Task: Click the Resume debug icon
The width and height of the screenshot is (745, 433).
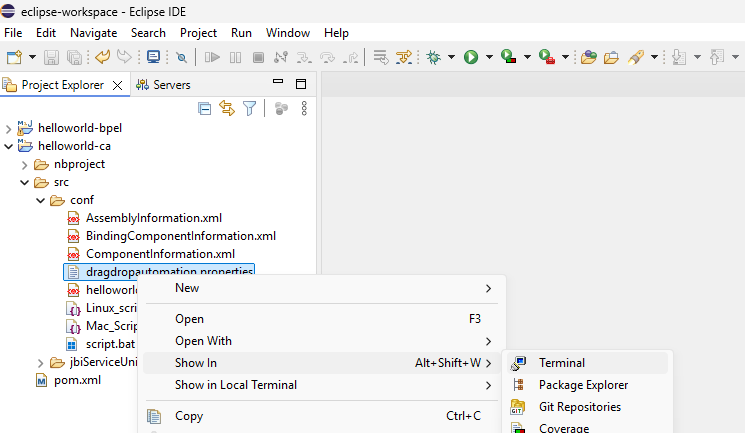Action: pos(212,58)
